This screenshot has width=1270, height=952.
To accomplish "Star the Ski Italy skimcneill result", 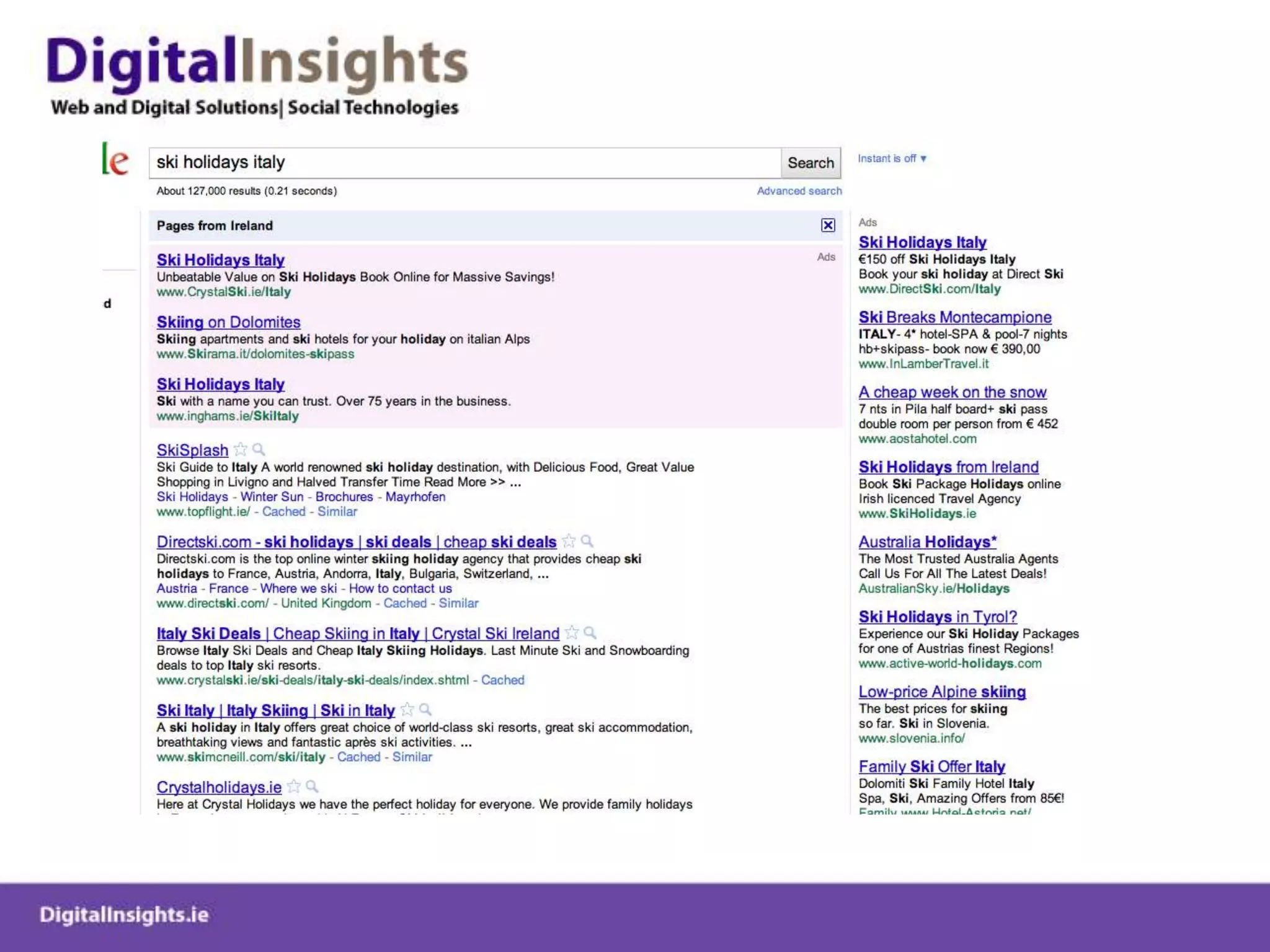I will pyautogui.click(x=407, y=710).
